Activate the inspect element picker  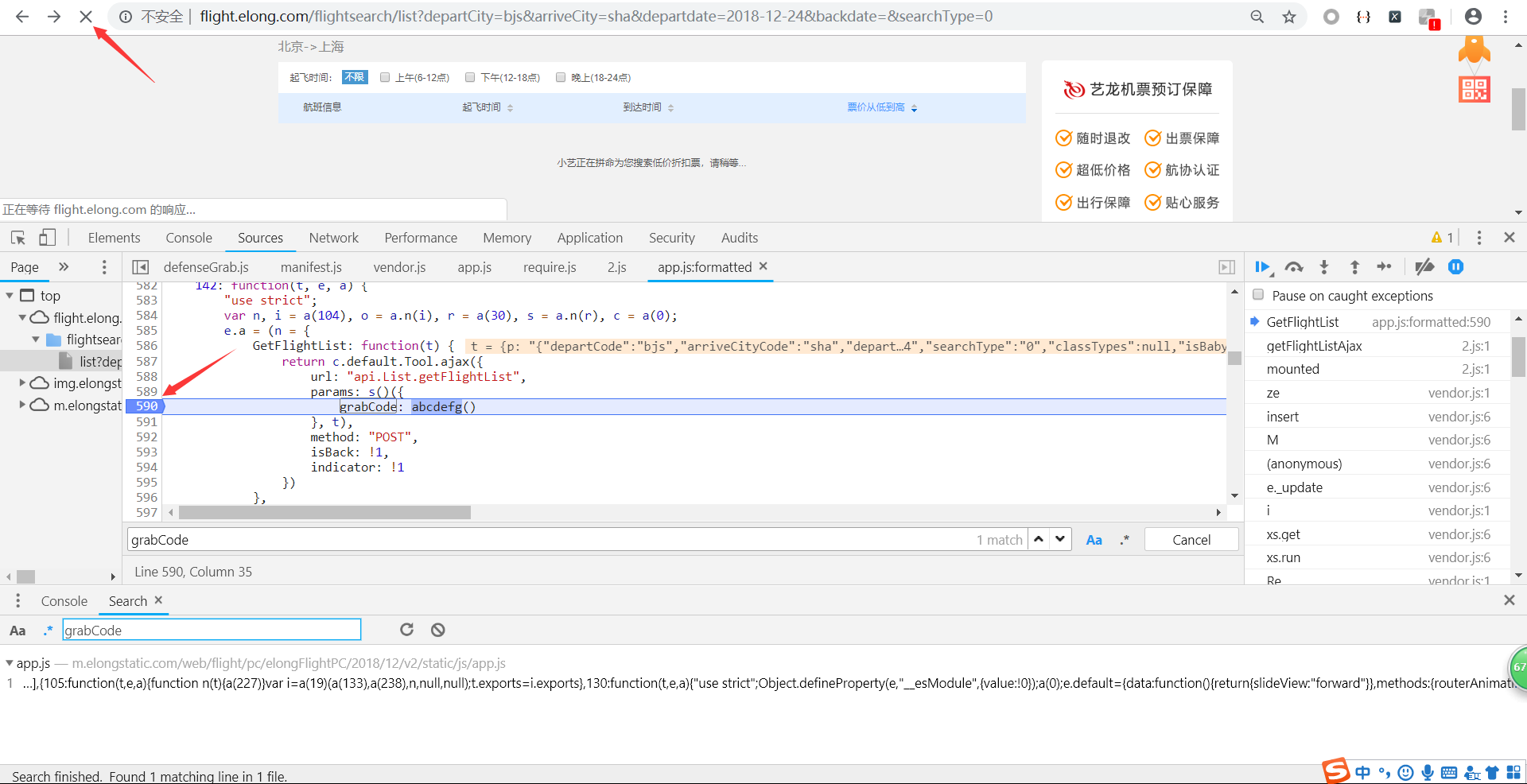(x=18, y=238)
